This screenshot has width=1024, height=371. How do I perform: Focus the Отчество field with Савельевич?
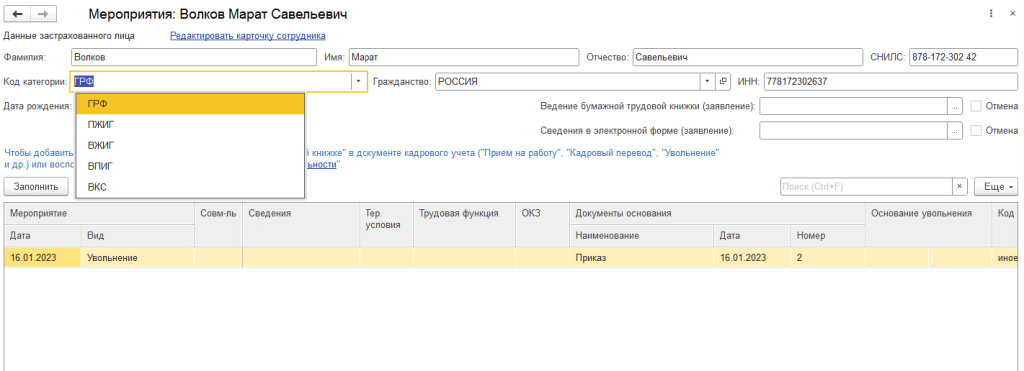click(748, 57)
